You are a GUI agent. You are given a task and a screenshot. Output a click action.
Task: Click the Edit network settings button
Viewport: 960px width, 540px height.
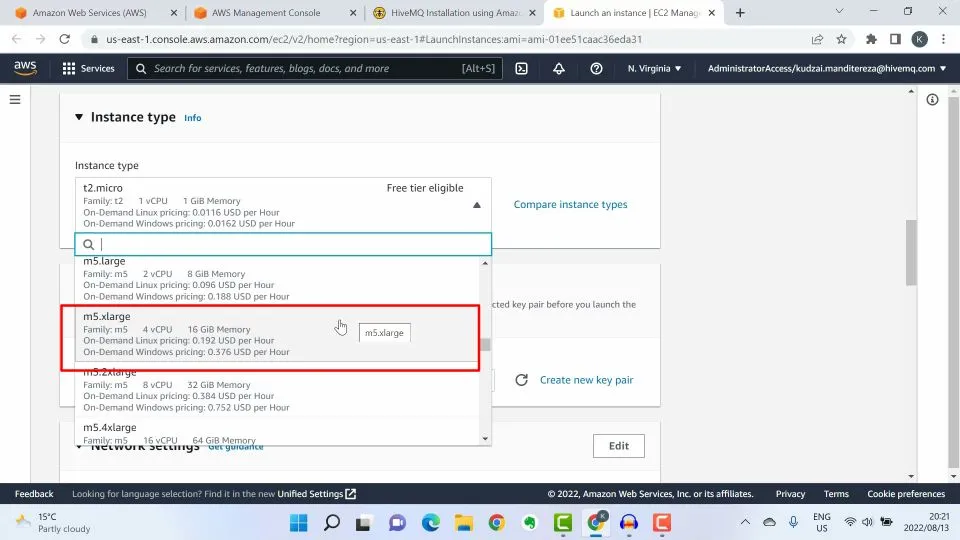coord(618,446)
